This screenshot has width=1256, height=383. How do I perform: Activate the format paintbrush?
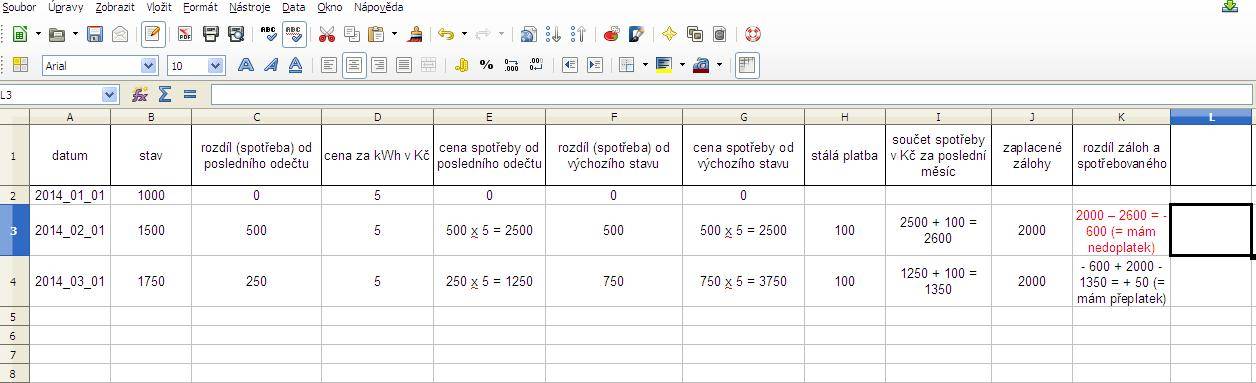pos(415,34)
